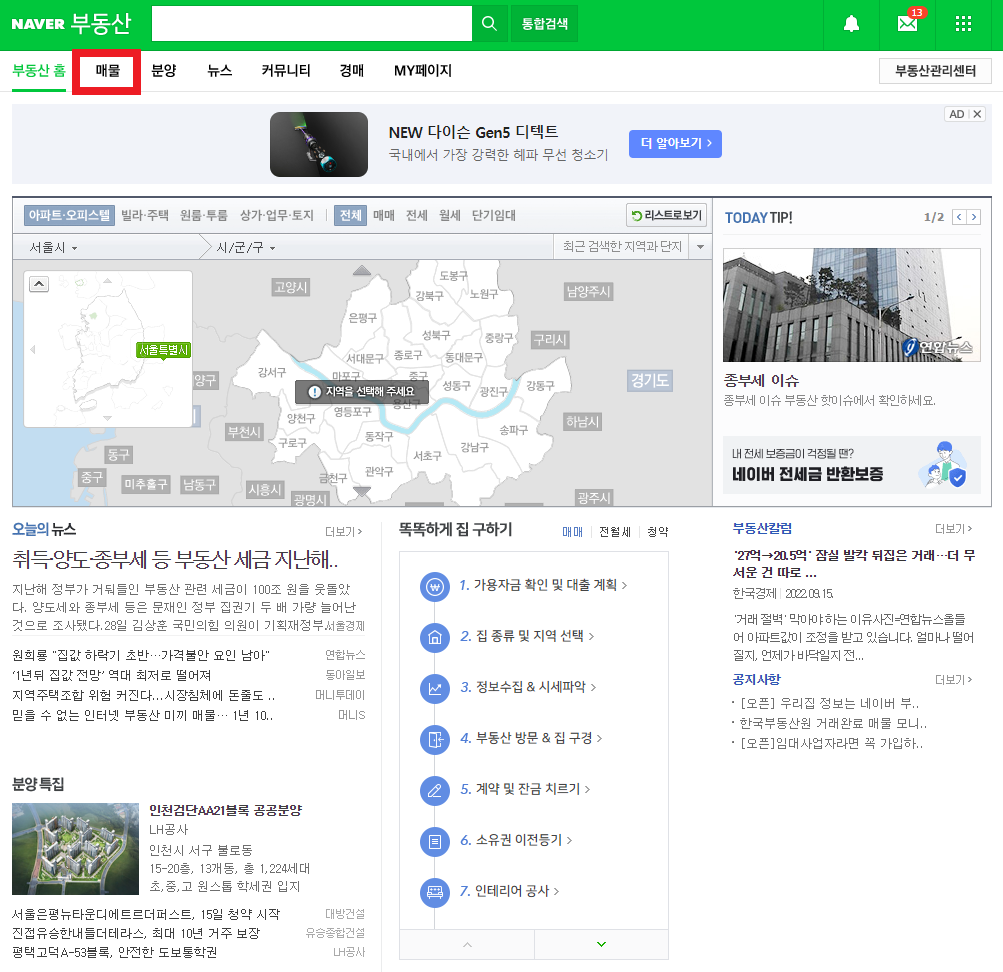Open the 커뮤니티 menu tab
Screen dimensions: 1003x972
click(286, 71)
